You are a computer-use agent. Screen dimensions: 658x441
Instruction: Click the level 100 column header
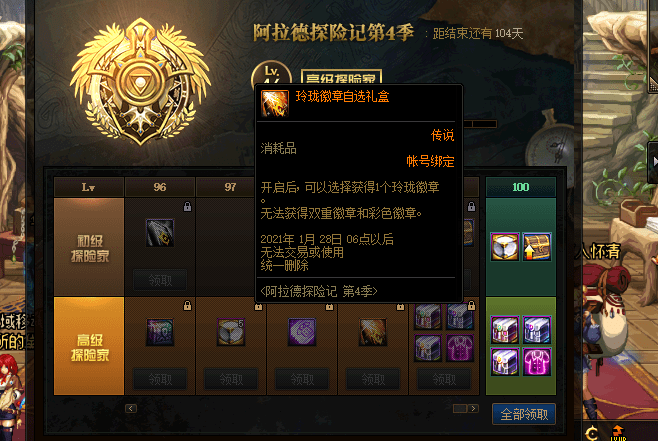521,187
